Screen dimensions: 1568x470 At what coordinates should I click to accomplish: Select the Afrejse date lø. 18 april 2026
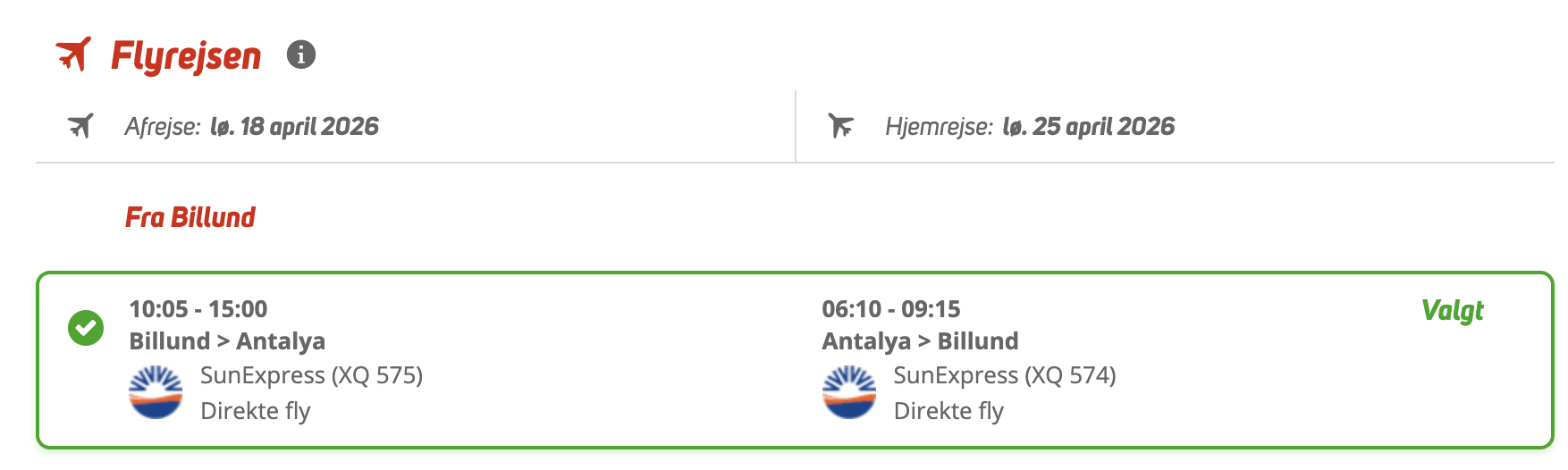click(x=294, y=127)
